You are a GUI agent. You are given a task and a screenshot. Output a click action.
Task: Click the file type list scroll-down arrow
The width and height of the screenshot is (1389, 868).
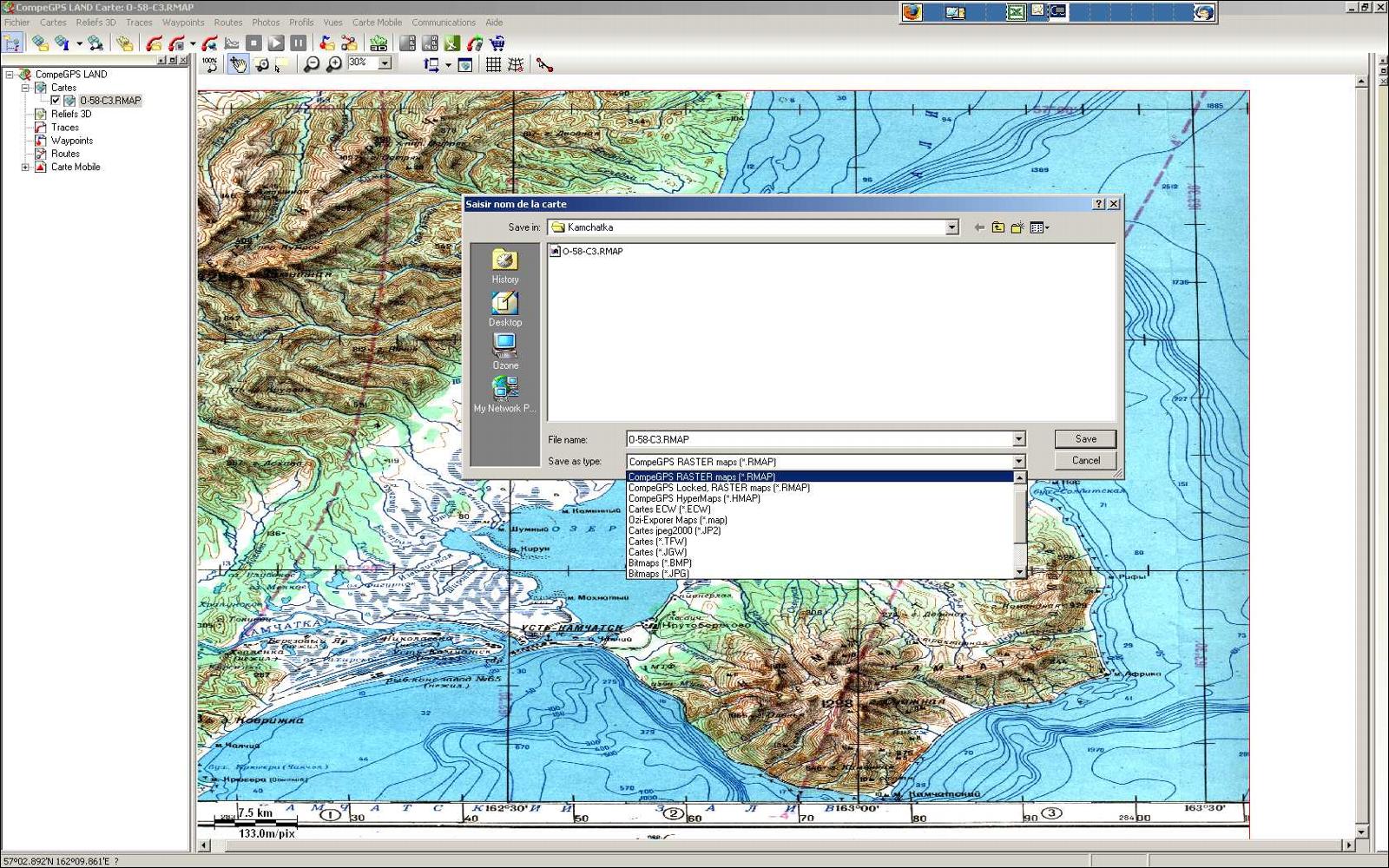[1020, 573]
